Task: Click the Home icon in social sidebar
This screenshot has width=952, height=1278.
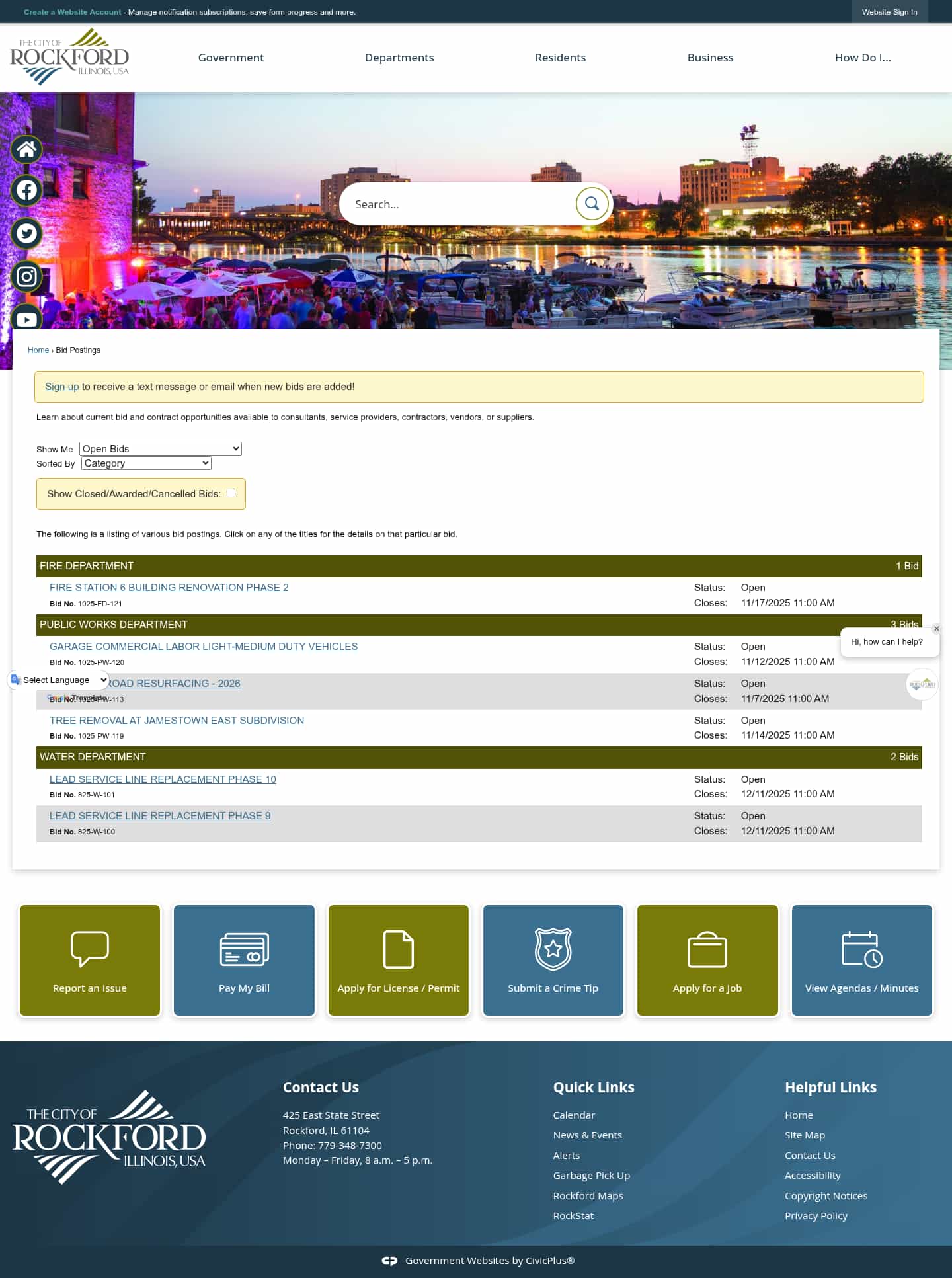Action: pos(26,149)
